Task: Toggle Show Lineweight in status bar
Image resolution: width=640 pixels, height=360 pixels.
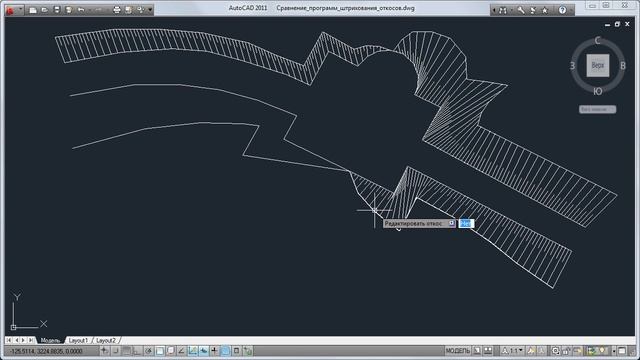Action: tap(214, 351)
